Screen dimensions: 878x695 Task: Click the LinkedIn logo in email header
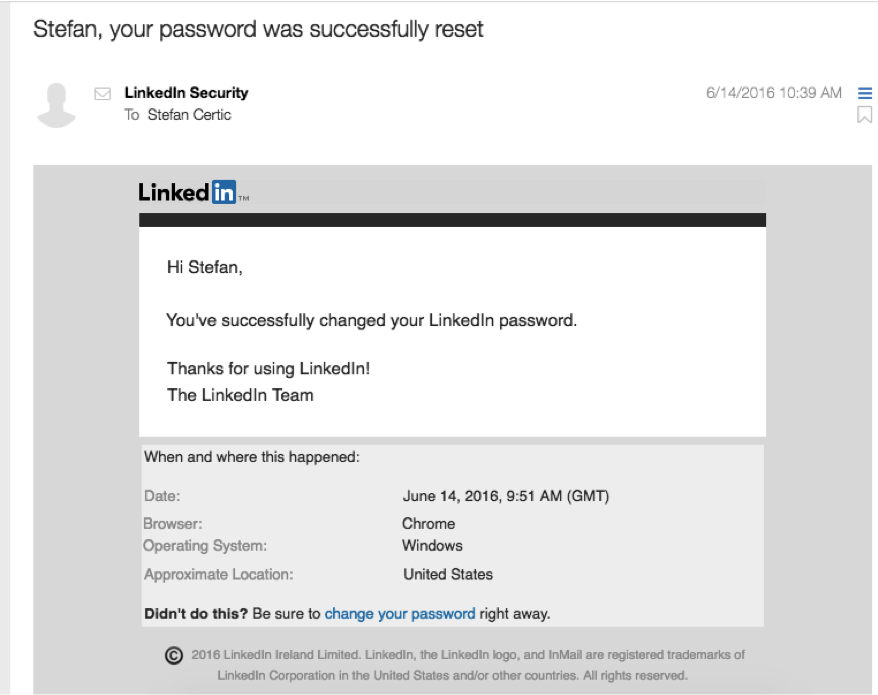(x=194, y=193)
